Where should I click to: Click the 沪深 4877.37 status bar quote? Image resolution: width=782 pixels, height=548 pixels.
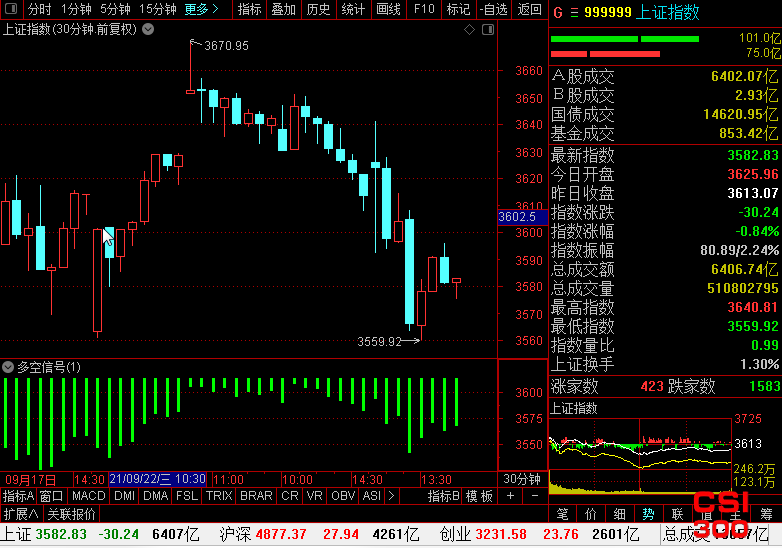coord(289,535)
